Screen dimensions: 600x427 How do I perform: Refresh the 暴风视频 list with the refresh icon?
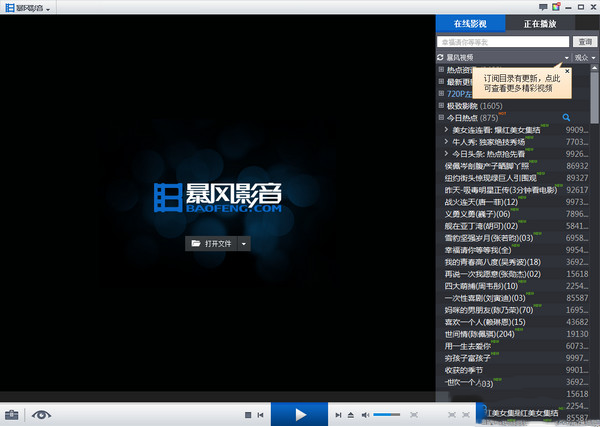click(x=440, y=57)
